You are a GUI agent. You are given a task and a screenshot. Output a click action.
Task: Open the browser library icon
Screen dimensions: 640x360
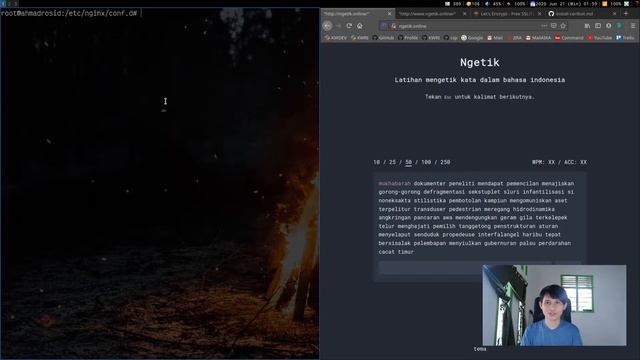point(587,25)
